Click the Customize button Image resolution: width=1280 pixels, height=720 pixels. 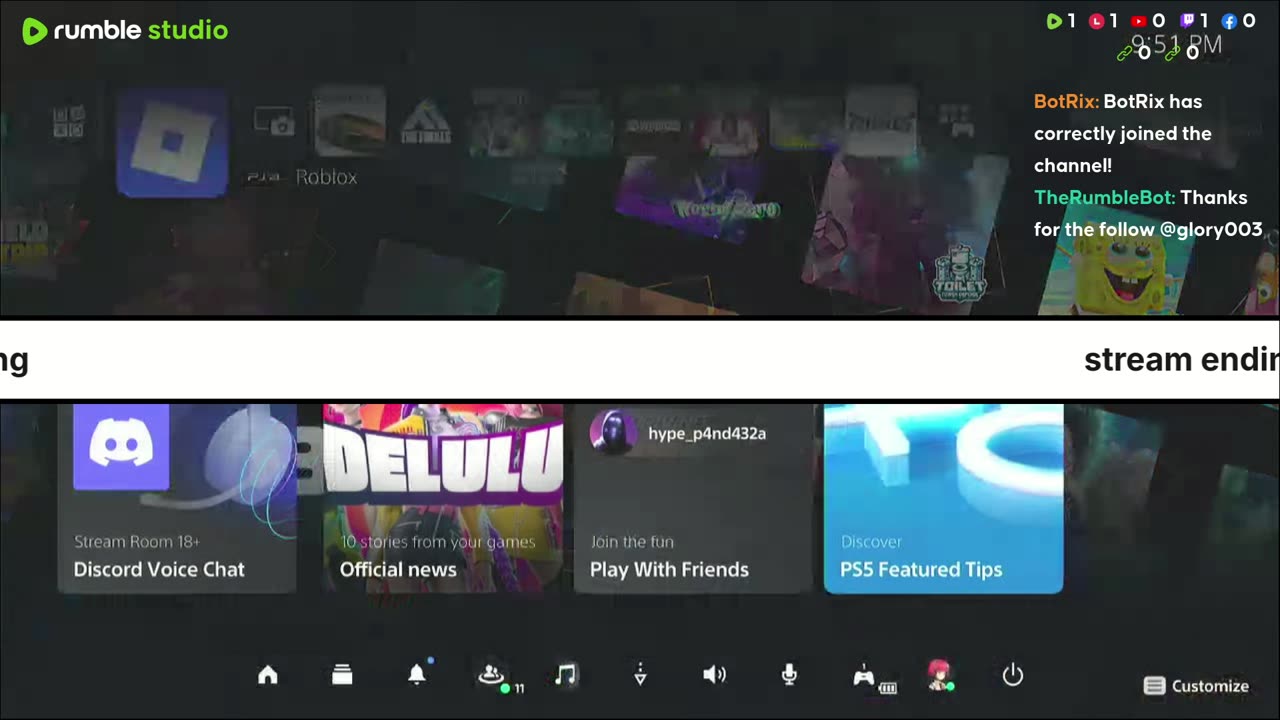point(1197,686)
